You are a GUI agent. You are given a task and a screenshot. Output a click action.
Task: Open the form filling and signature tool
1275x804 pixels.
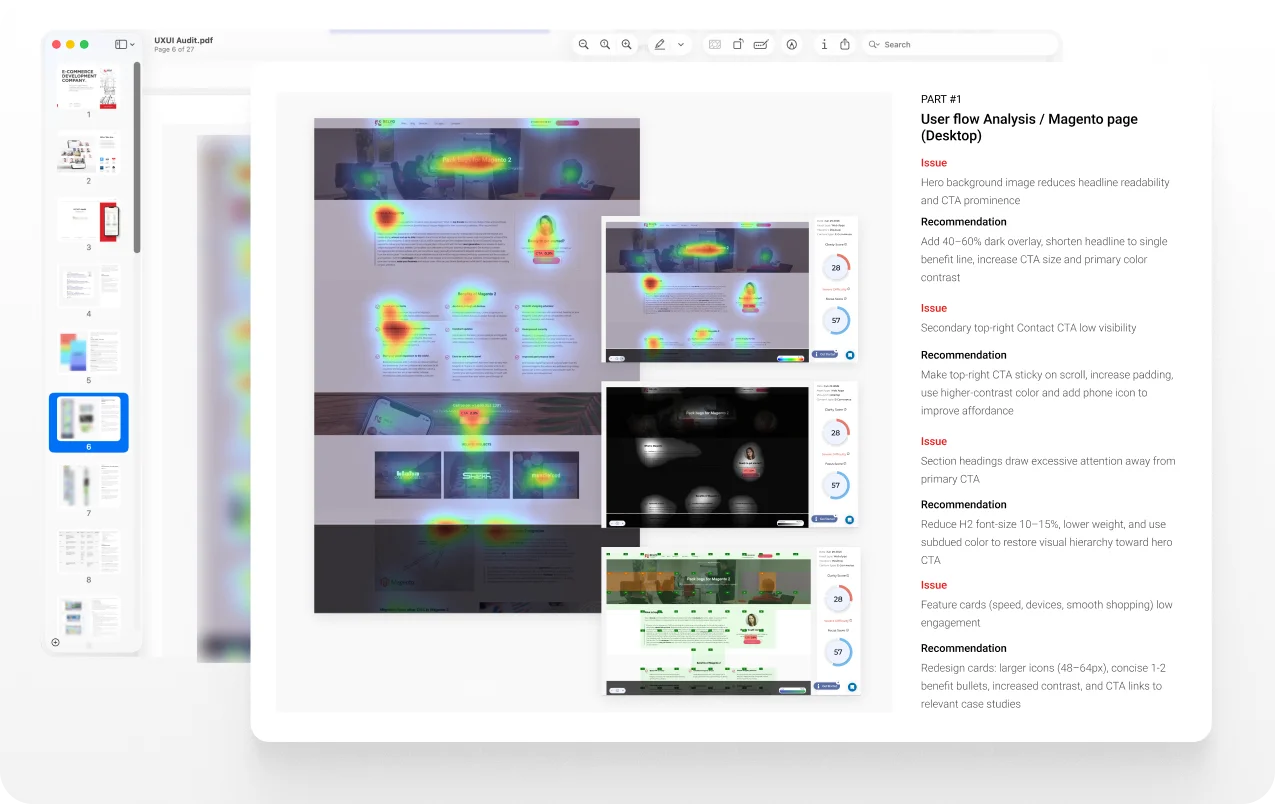[x=761, y=44]
